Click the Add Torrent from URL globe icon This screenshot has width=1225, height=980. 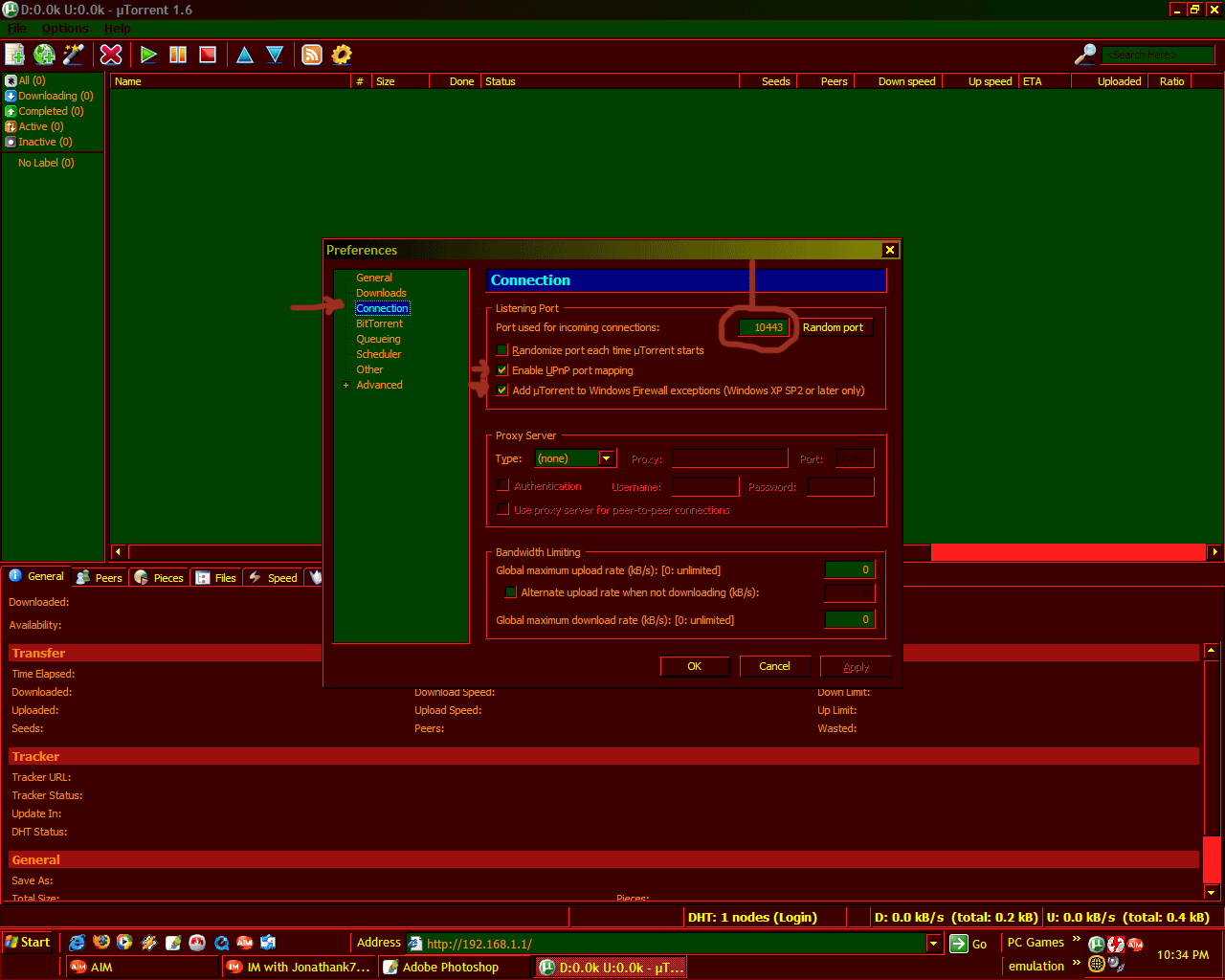click(44, 55)
